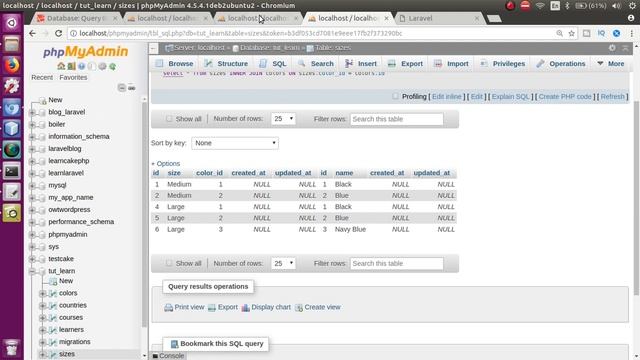Open the Sort by key dropdown
This screenshot has width=640, height=360.
[x=235, y=143]
